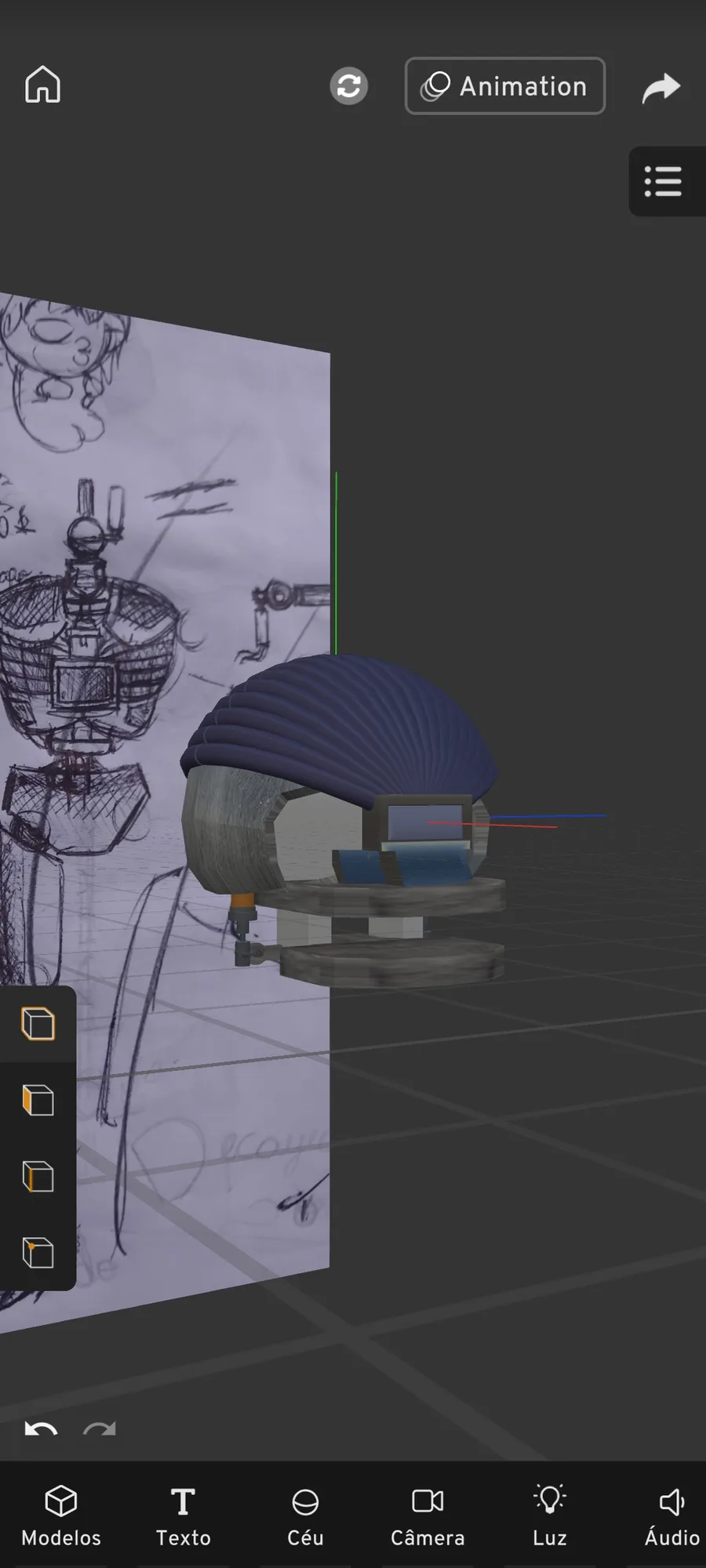
Task: Click the green Y-axis gizmo line
Action: [336, 563]
